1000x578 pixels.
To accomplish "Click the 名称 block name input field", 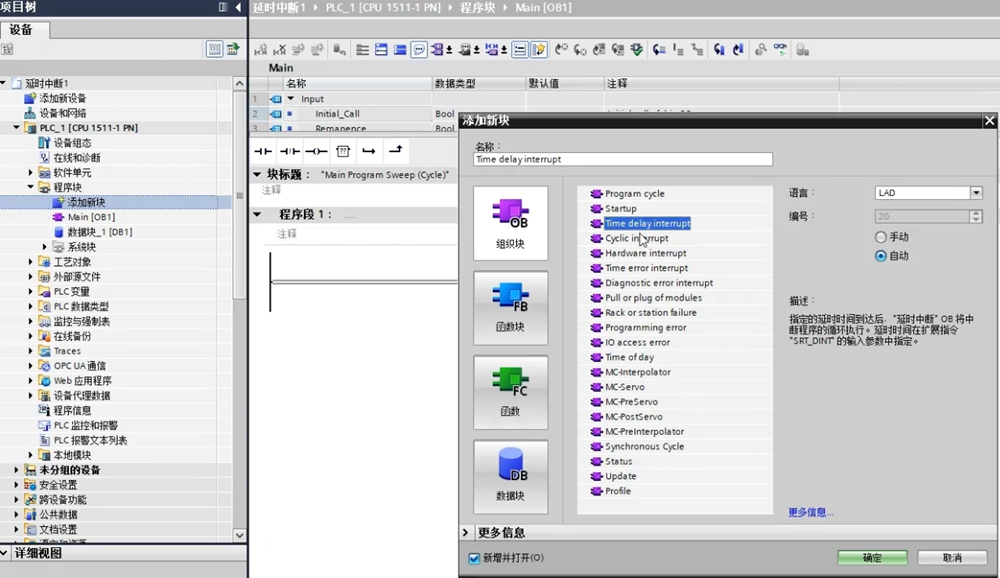I will point(622,159).
